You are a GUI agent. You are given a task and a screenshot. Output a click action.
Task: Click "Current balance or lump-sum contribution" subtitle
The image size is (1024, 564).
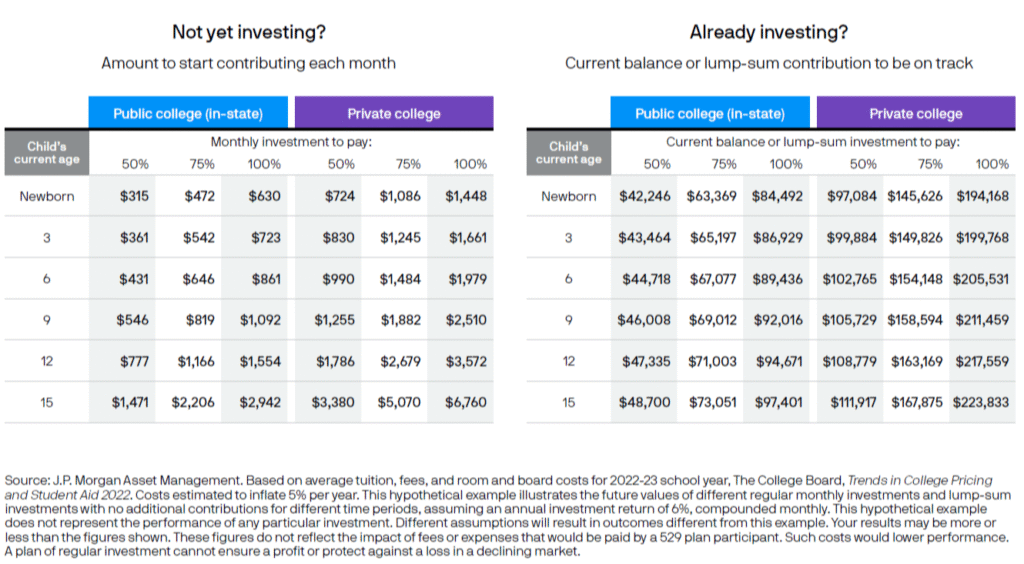[x=769, y=63]
